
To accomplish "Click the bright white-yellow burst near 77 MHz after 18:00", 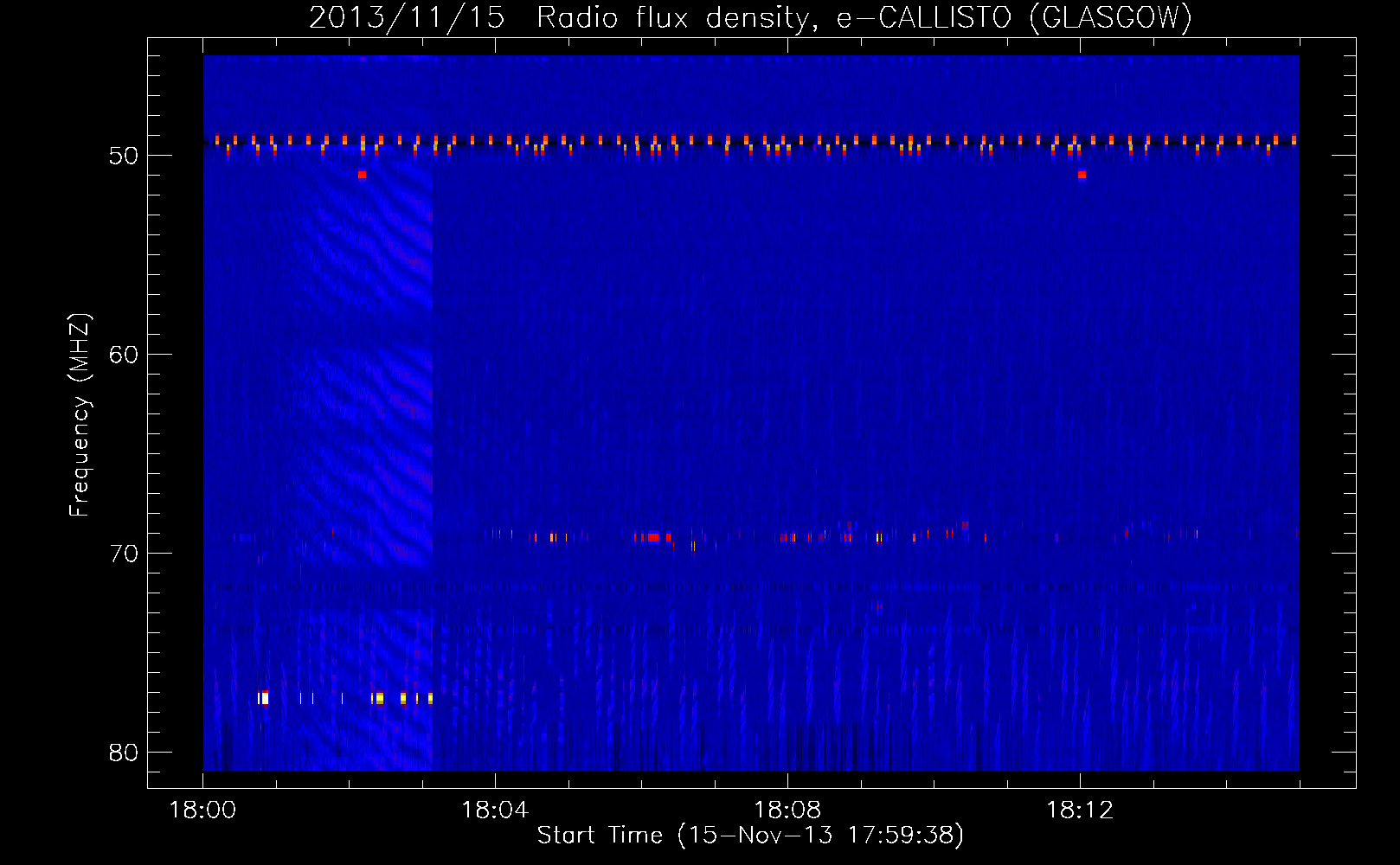I will 264,698.
